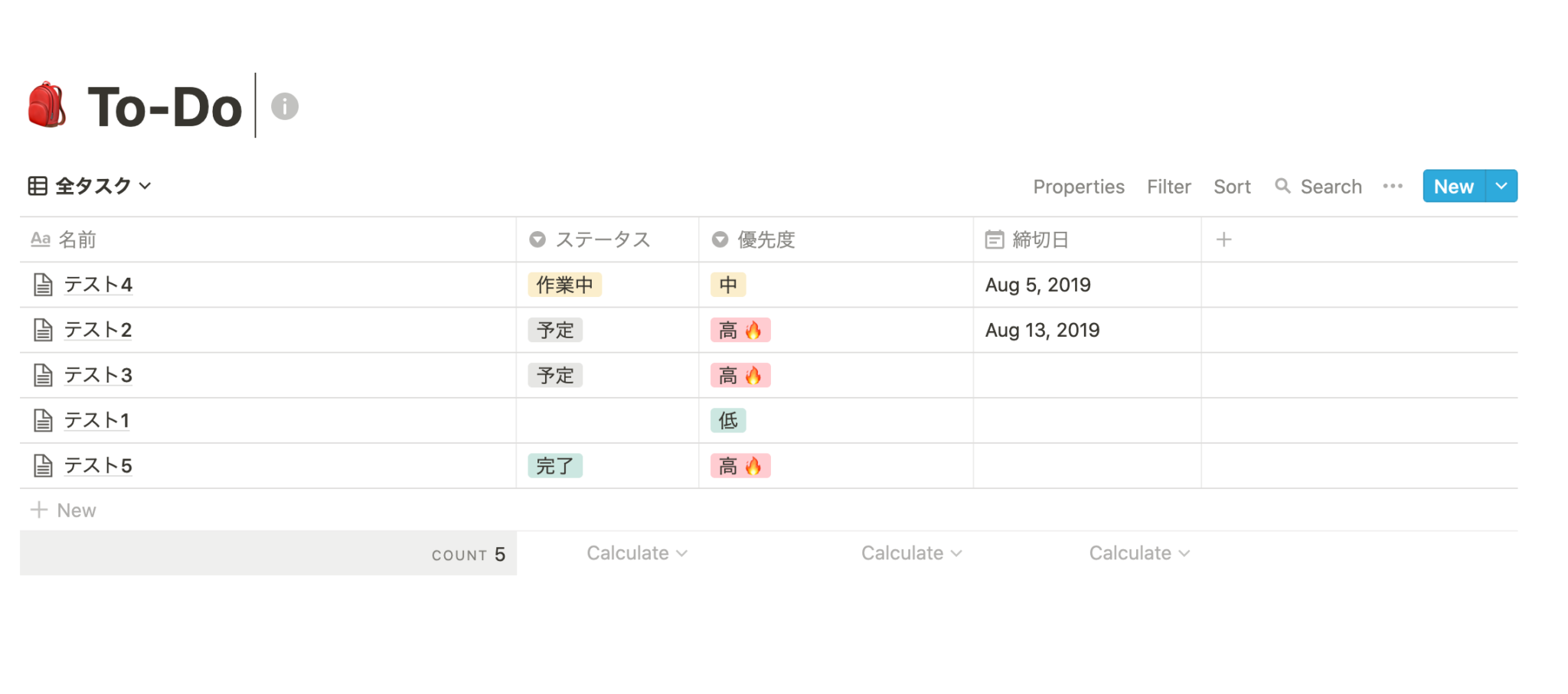Click the calendar icon in 締切日 header

point(994,239)
